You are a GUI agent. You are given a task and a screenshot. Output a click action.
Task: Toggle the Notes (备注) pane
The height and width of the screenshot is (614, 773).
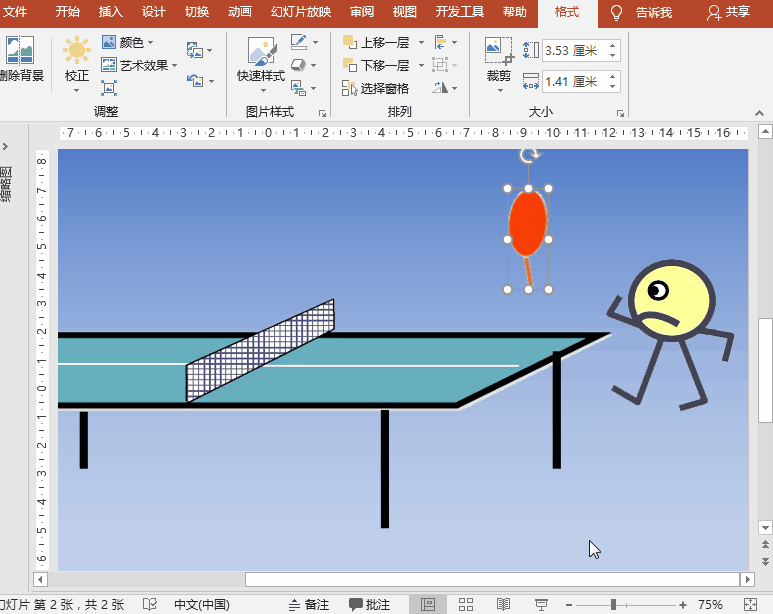point(309,605)
